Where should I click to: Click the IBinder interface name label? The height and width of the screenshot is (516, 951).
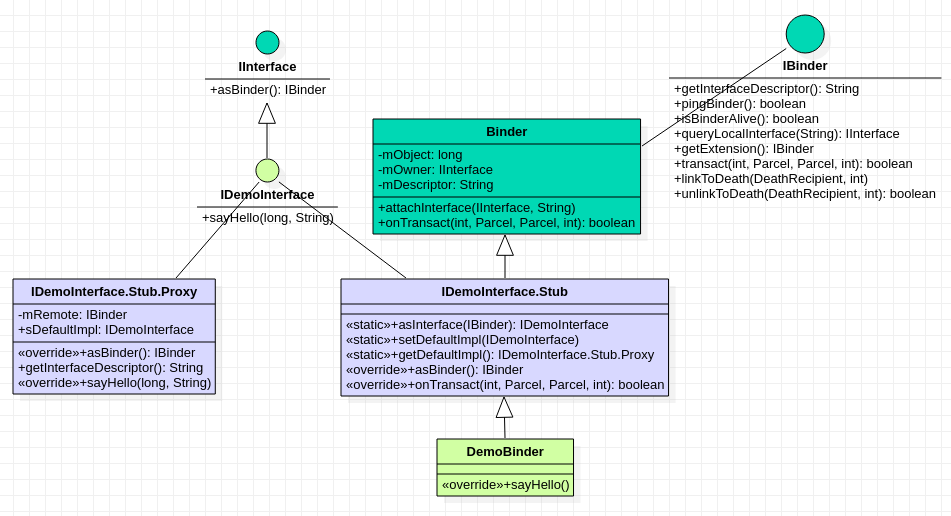(x=805, y=66)
